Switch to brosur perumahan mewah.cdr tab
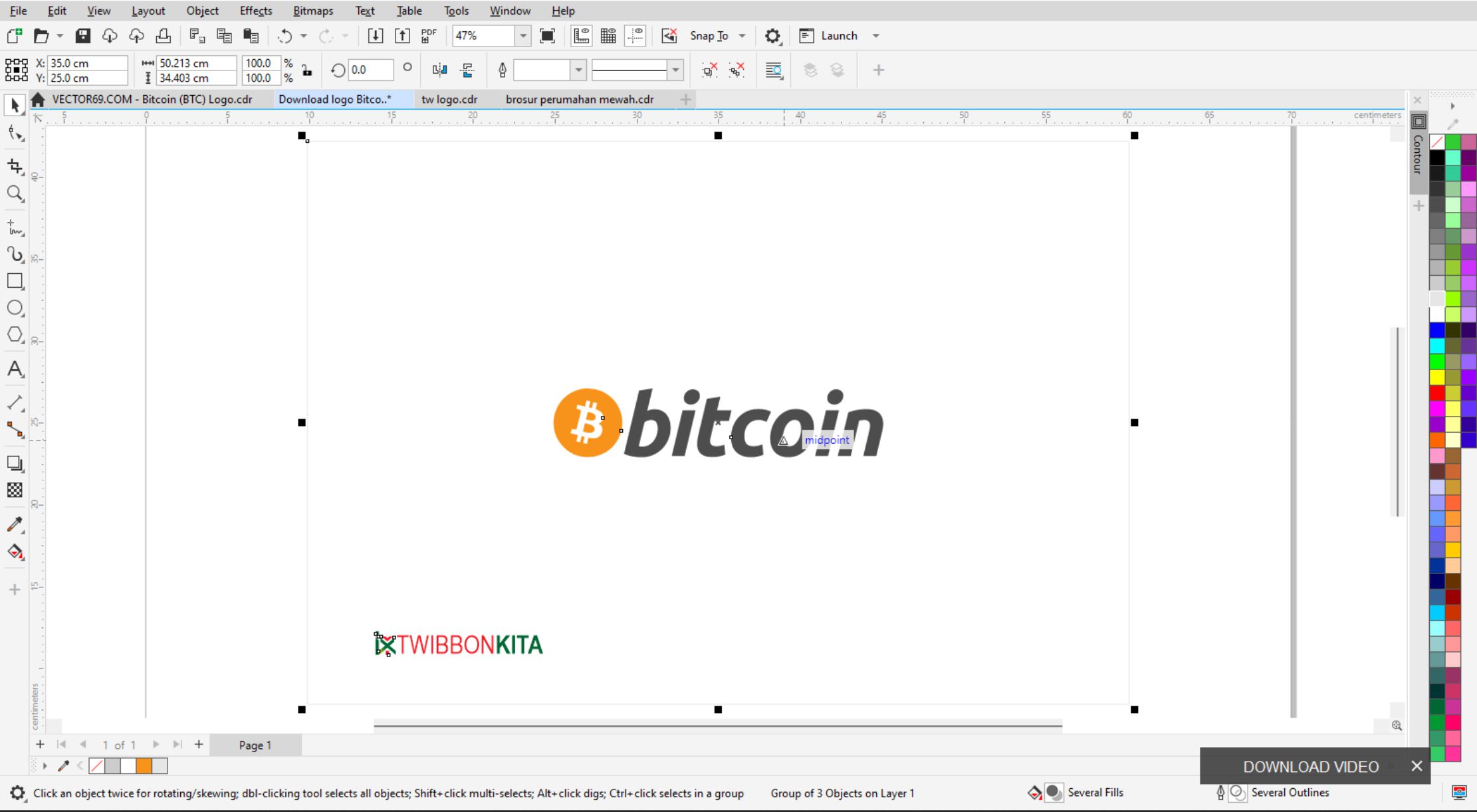1477x812 pixels. click(580, 99)
